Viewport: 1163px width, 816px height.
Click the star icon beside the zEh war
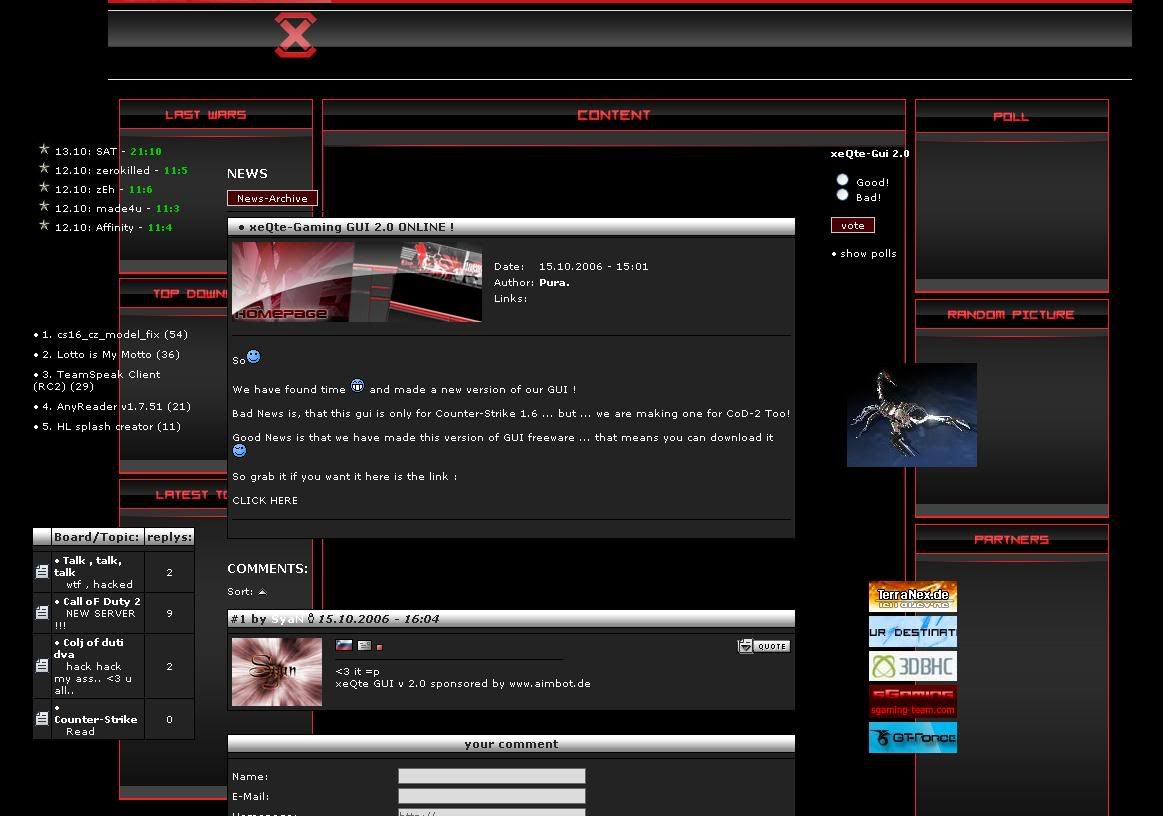[44, 187]
